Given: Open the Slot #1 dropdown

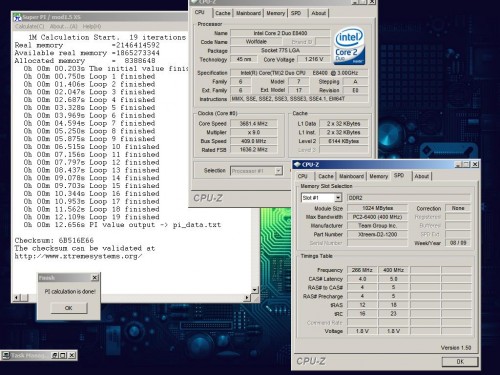Looking at the screenshot, I should coord(338,198).
